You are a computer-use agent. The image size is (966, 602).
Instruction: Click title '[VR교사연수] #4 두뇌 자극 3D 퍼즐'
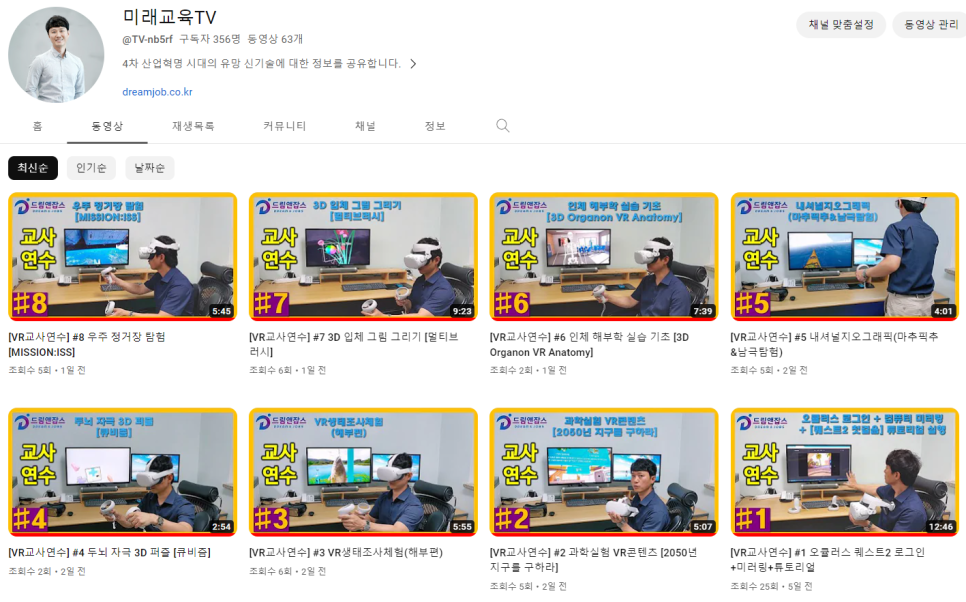109,553
